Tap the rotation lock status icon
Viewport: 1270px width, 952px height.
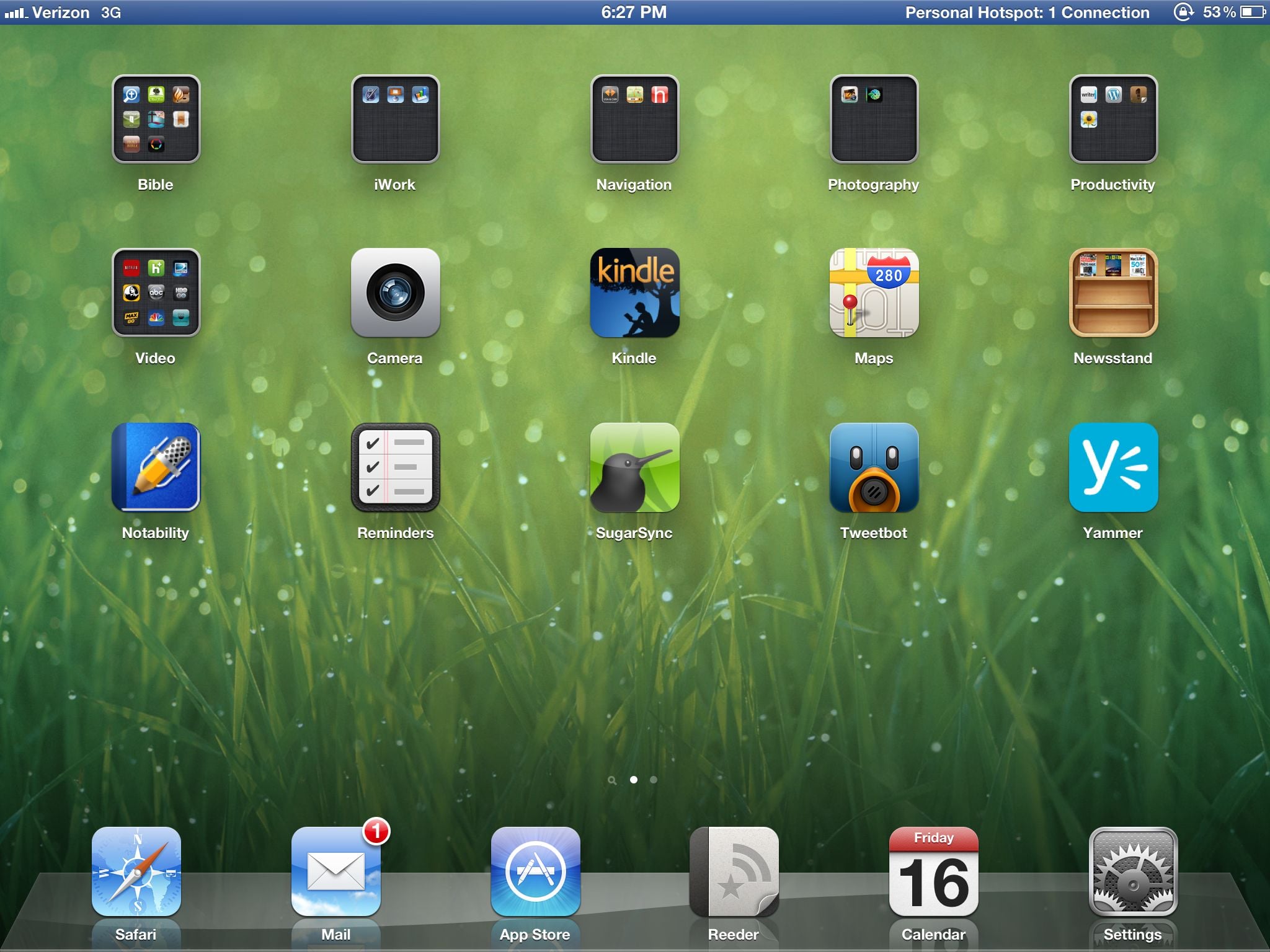(x=1183, y=12)
